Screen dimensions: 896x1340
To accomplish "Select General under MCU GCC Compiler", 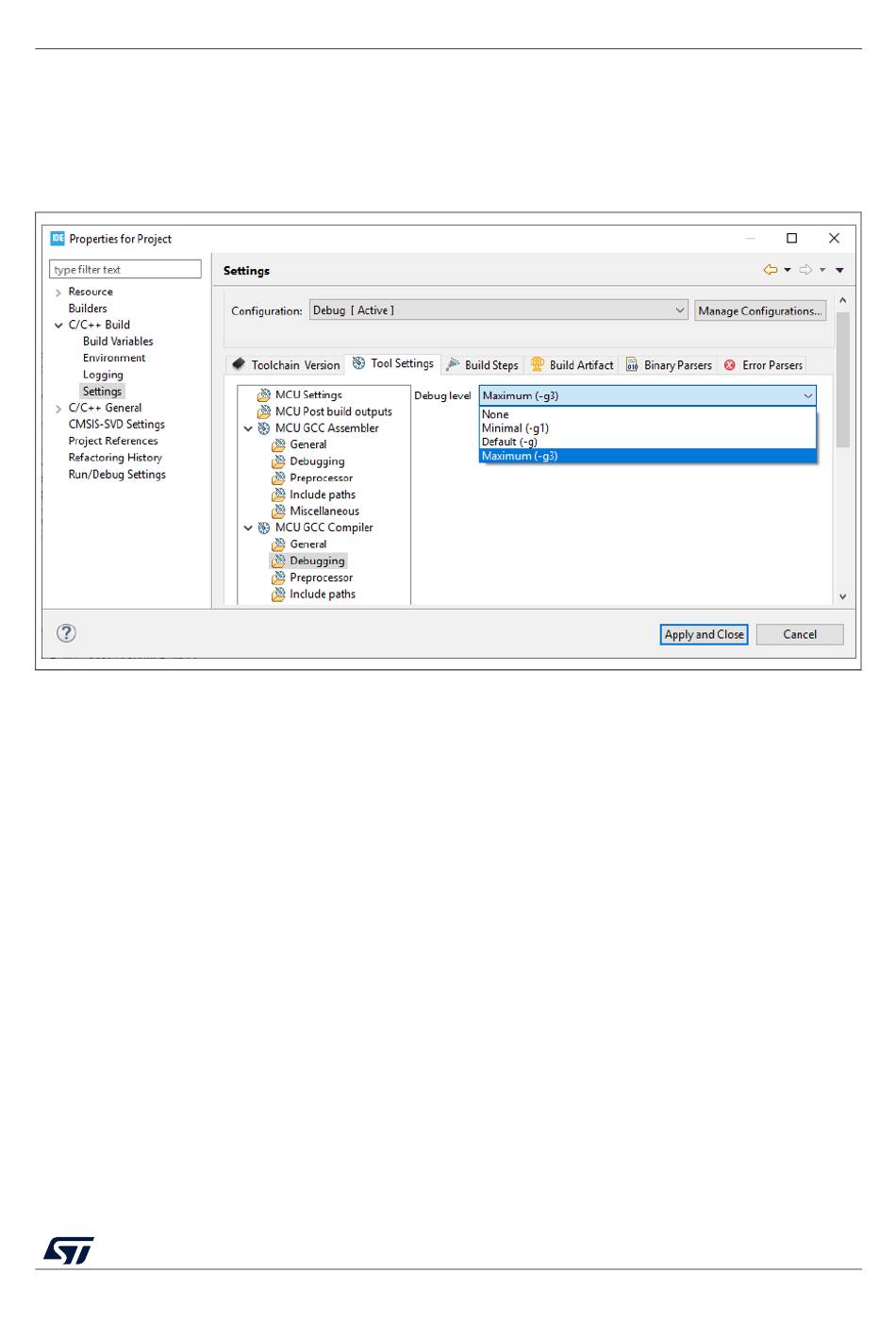I will 308,544.
